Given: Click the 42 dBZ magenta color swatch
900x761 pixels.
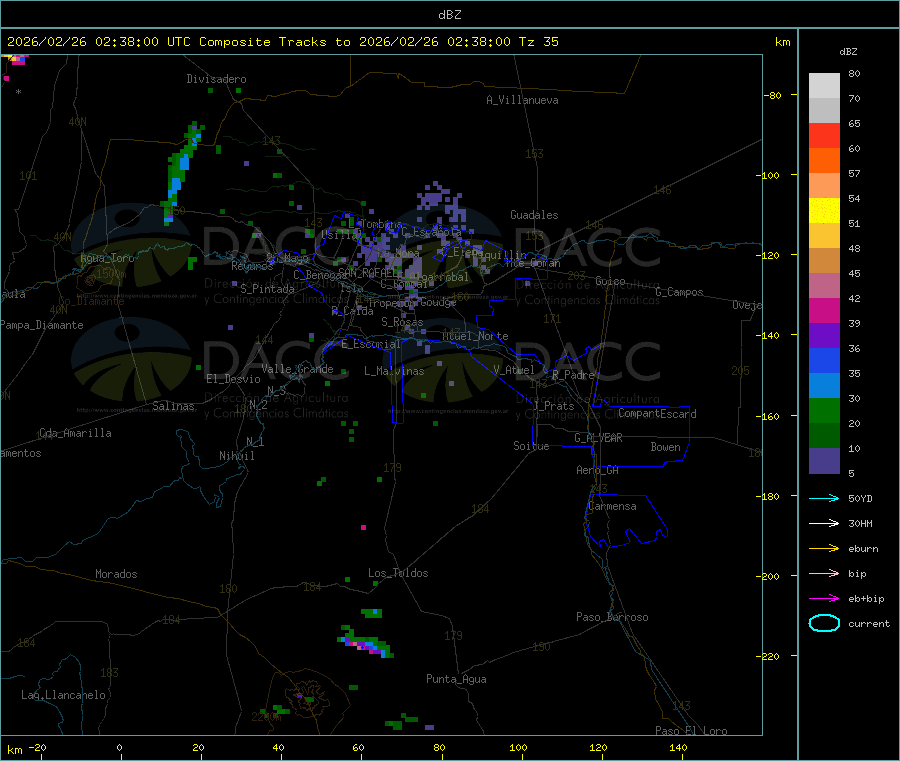Looking at the screenshot, I should (x=824, y=310).
